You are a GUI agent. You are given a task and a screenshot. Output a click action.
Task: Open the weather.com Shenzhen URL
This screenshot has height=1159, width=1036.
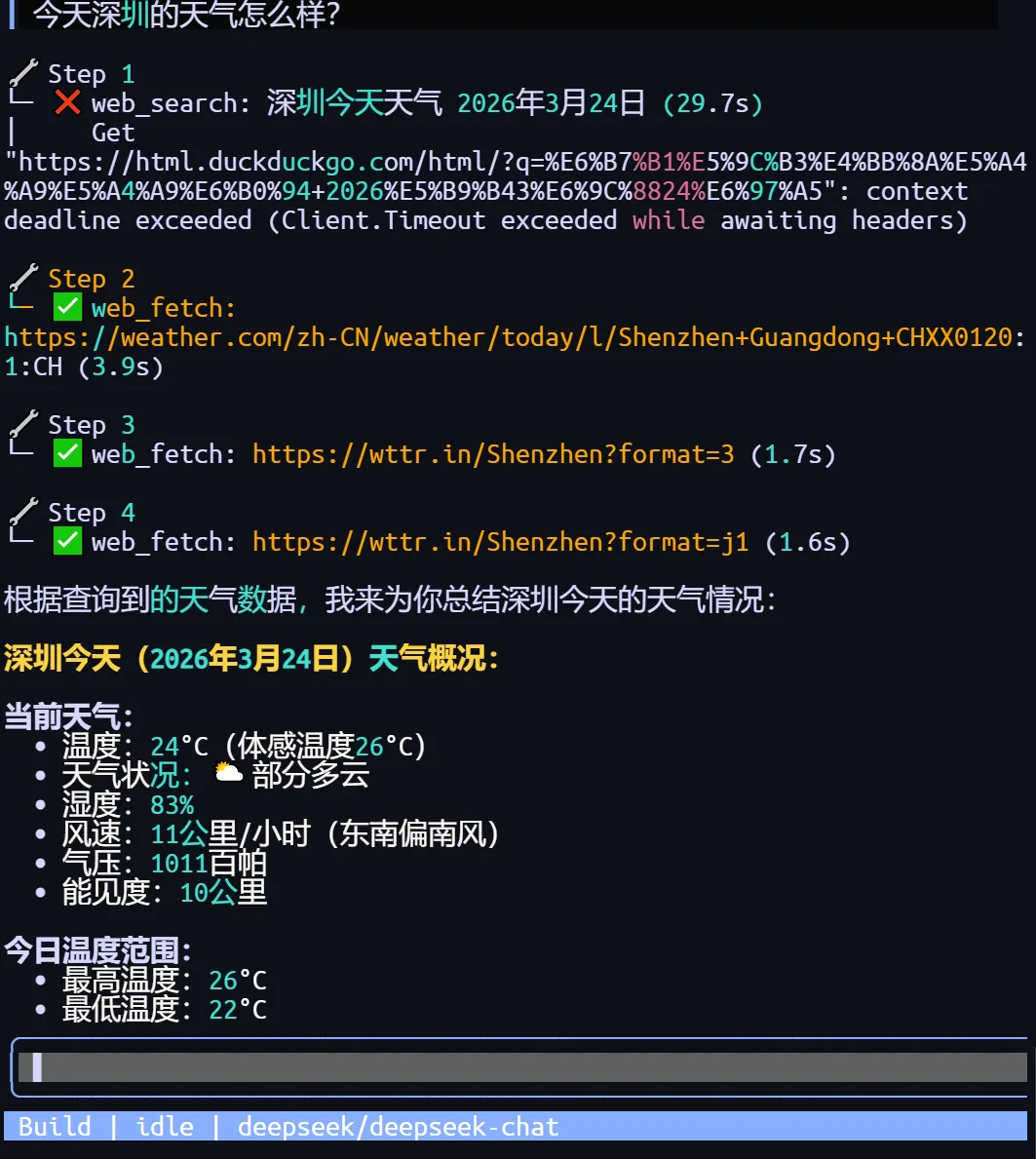click(x=515, y=352)
